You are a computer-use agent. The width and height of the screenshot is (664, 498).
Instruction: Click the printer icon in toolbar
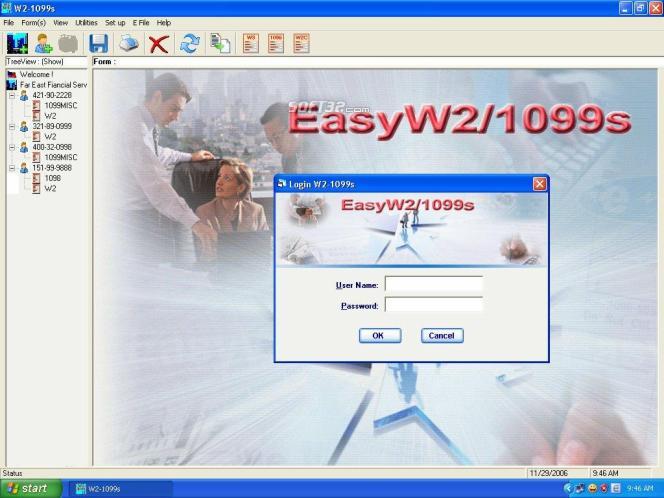coord(129,44)
